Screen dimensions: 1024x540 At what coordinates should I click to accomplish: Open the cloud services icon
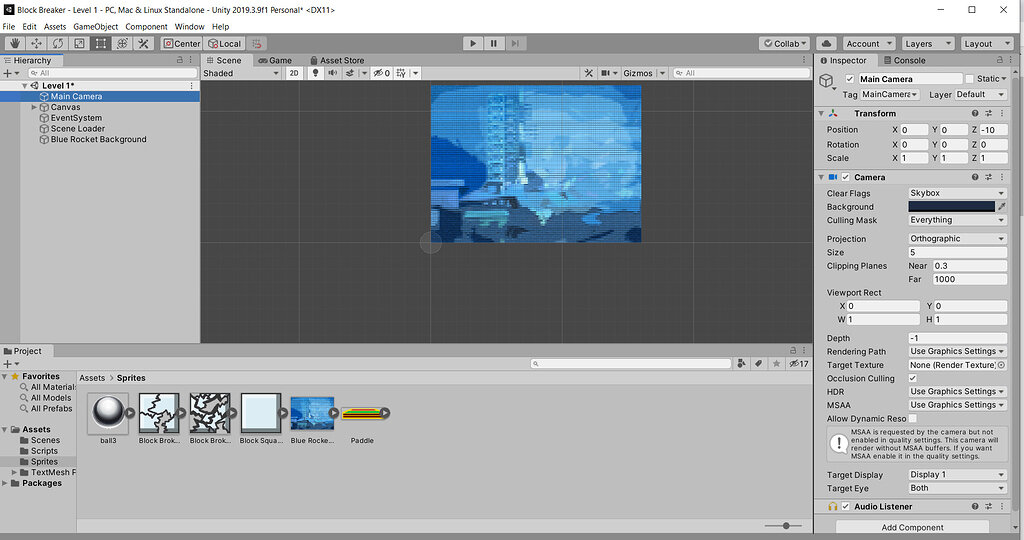tap(826, 43)
